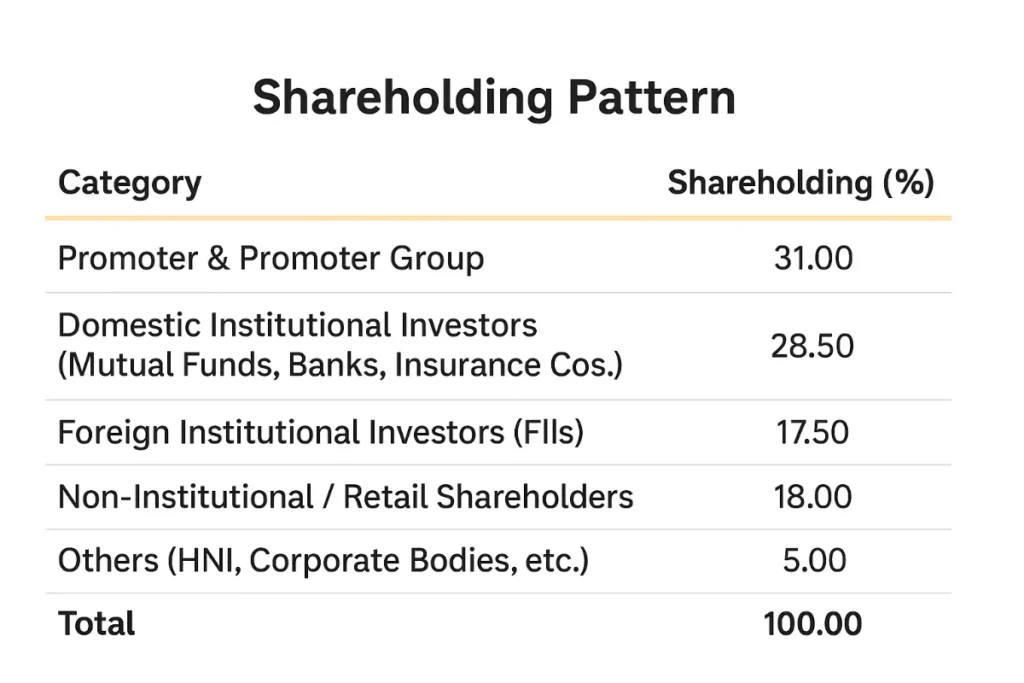Click the 17.50 shareholding value
Screen dimensions: 1024x683
[812, 432]
